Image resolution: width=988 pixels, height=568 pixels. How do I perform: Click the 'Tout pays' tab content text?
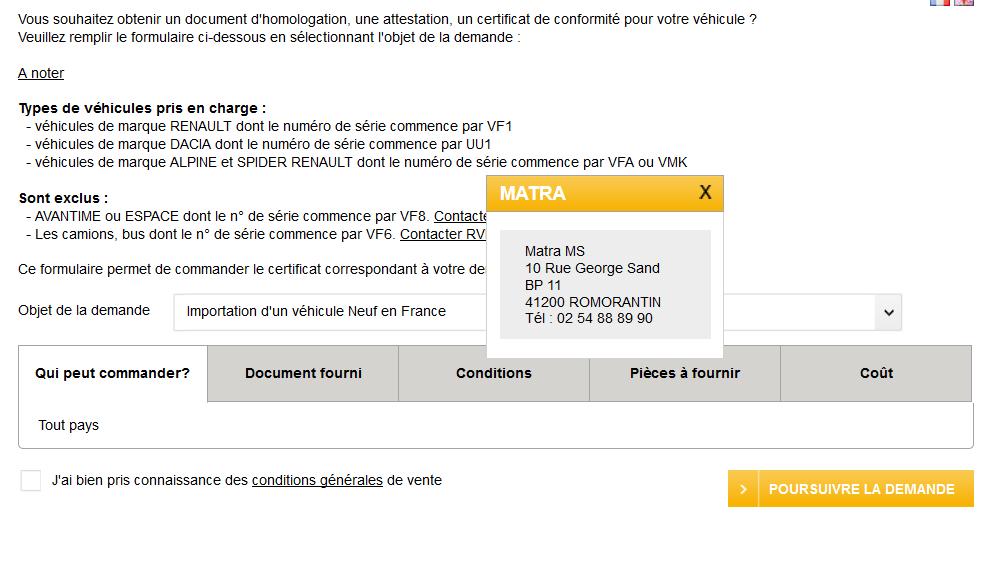[x=68, y=425]
